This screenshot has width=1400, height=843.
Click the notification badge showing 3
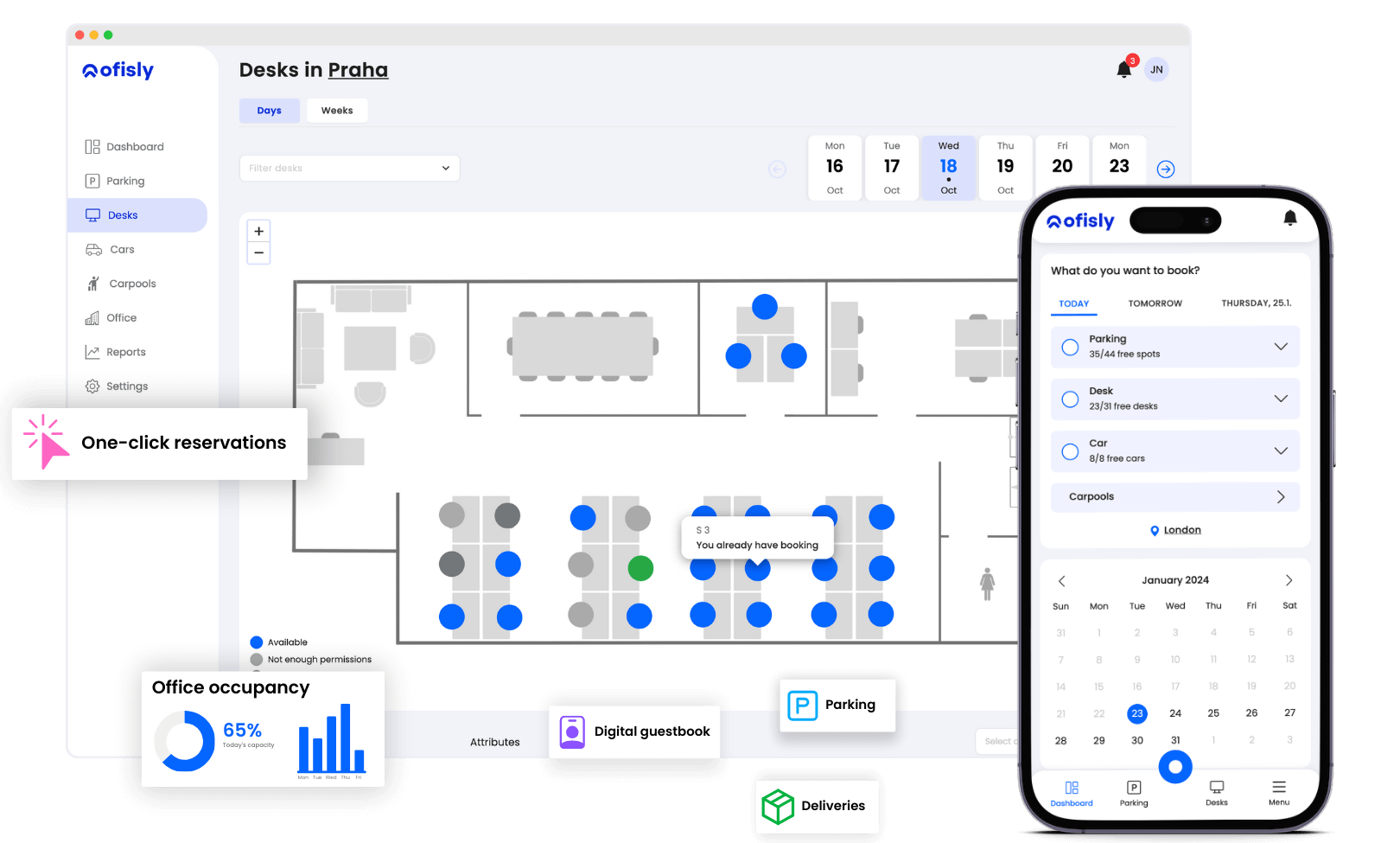point(1133,61)
